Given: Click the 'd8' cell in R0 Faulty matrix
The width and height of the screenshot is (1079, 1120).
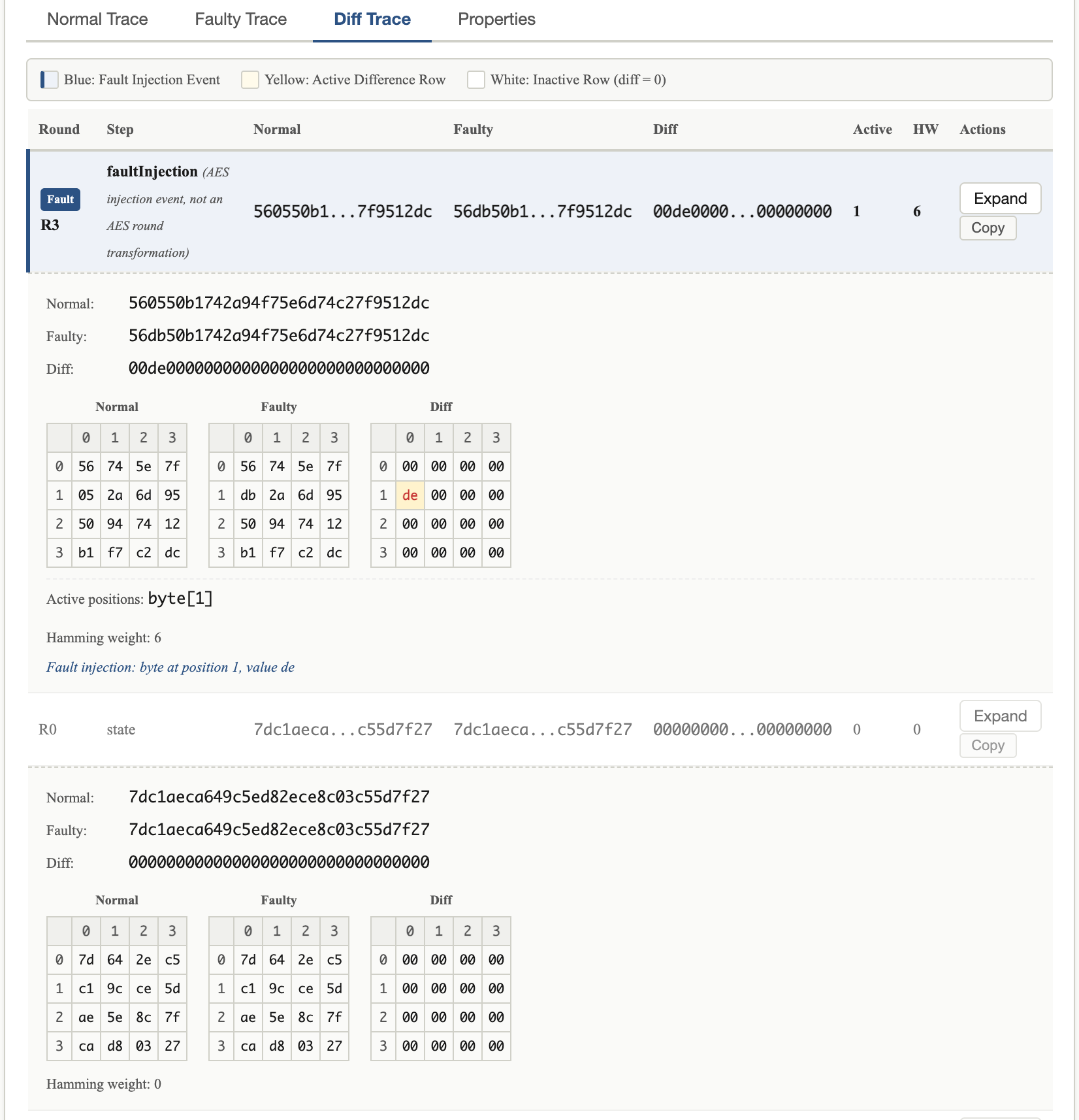Looking at the screenshot, I should (277, 1046).
